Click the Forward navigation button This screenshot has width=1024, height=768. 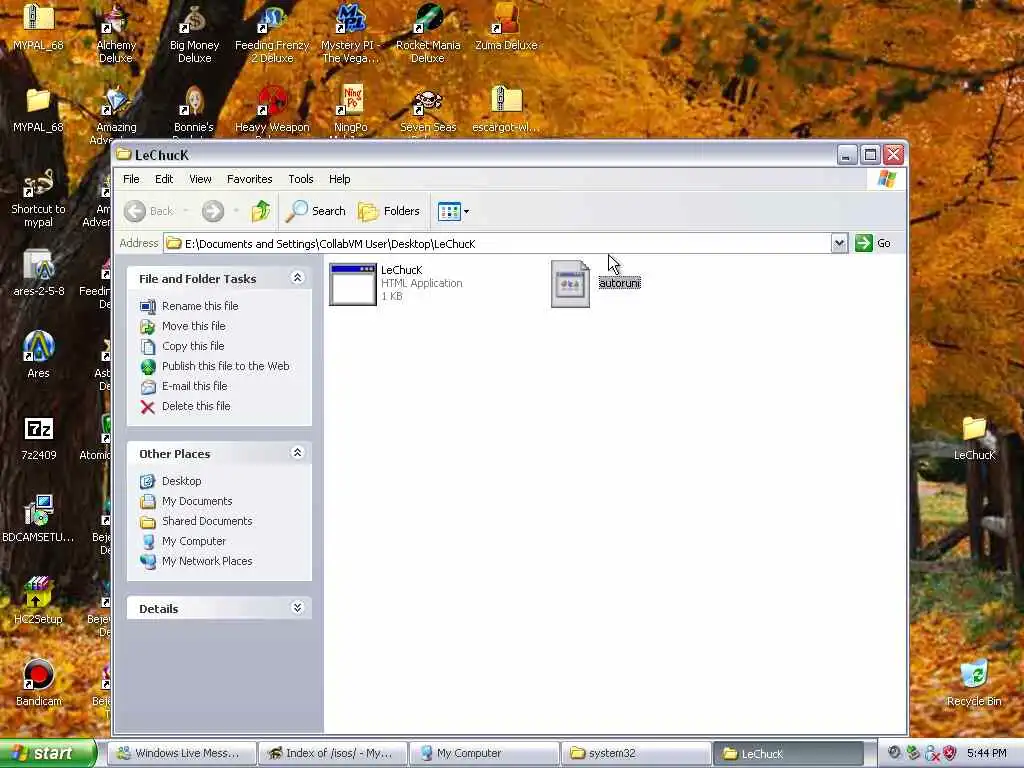(x=213, y=211)
